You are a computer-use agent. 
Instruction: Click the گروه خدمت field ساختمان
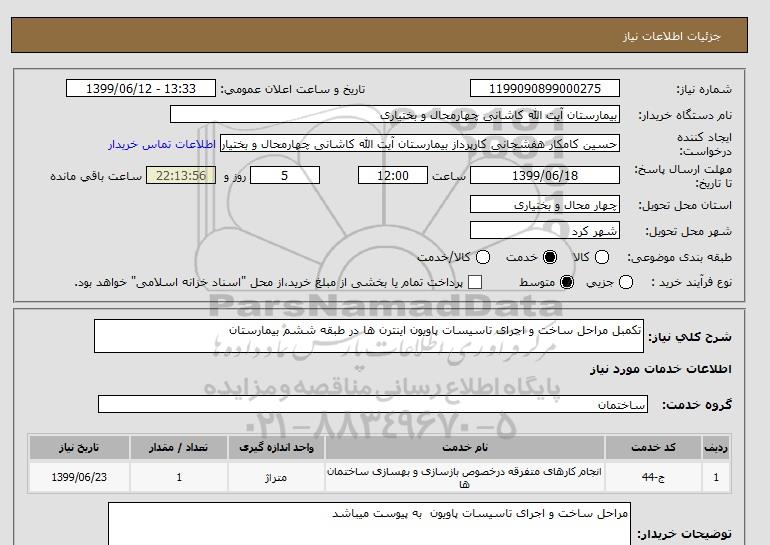point(373,405)
